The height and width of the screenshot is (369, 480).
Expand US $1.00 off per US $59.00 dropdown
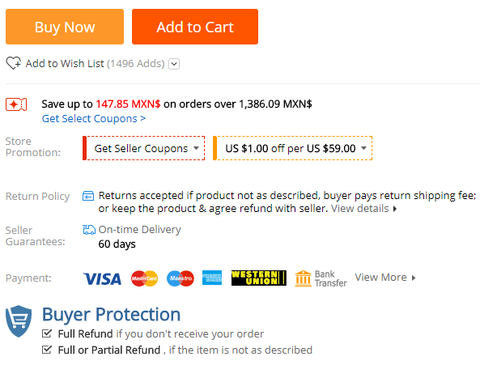click(x=293, y=148)
